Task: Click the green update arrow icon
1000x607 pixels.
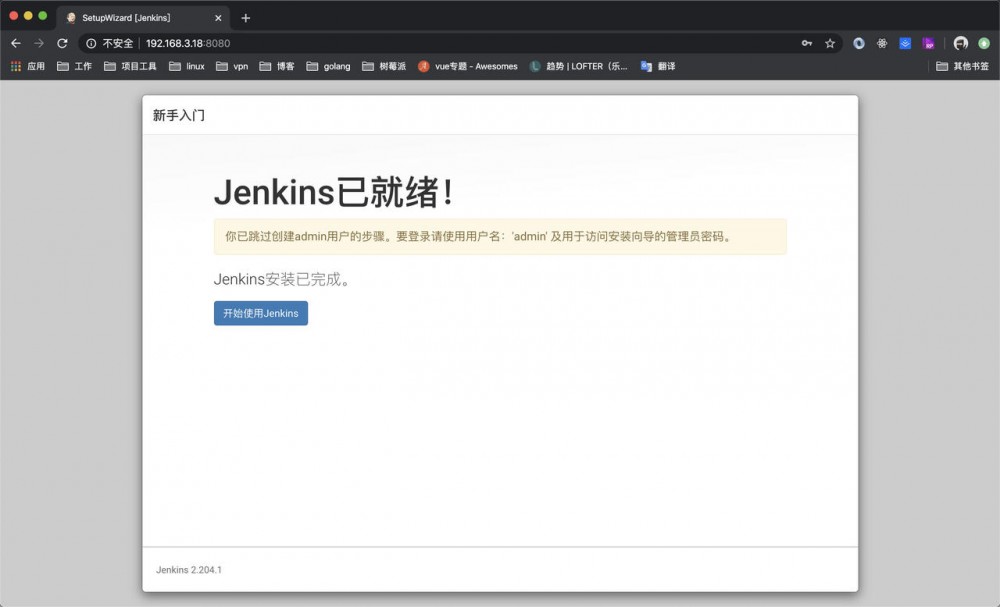Action: click(x=984, y=44)
